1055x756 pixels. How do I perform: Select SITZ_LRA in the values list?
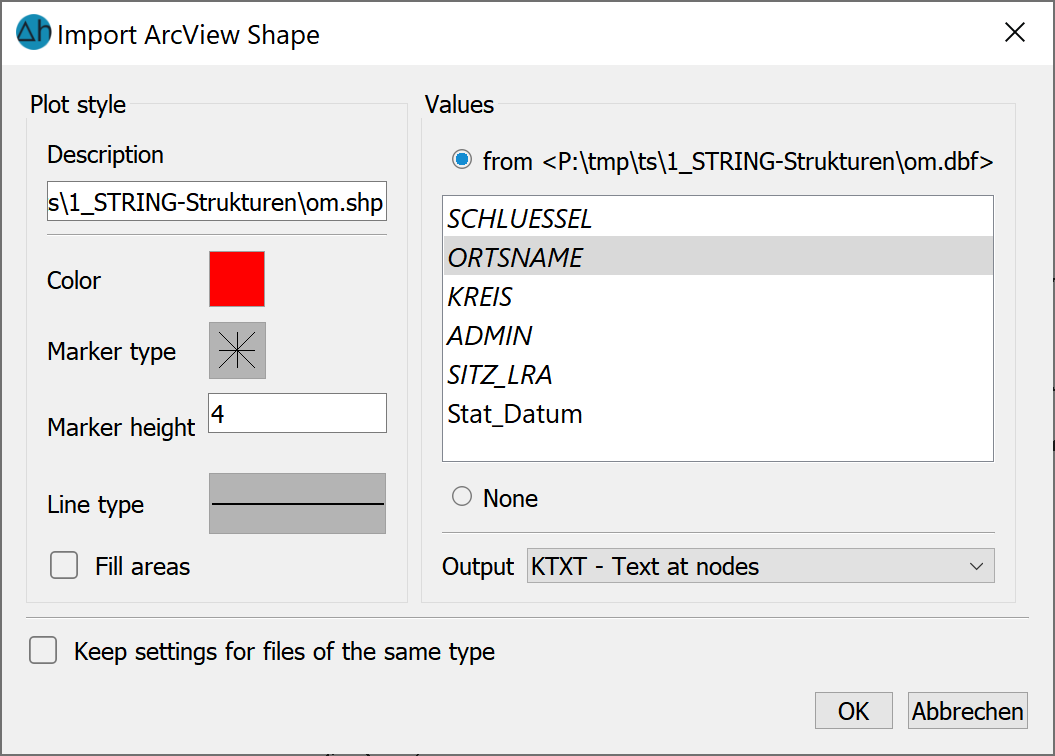(x=718, y=373)
